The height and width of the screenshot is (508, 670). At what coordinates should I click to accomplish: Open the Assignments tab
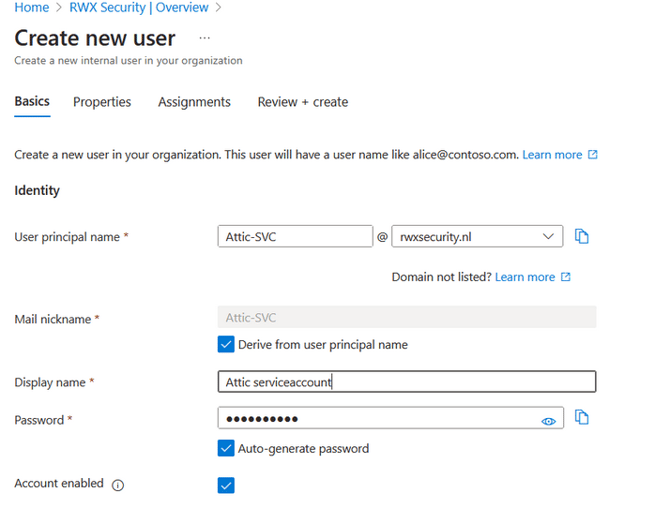194,102
